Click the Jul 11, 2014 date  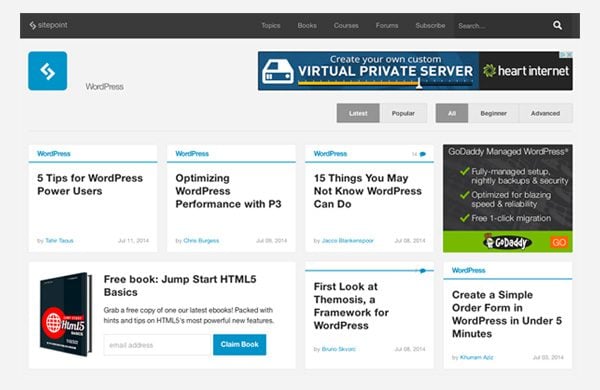tap(133, 241)
